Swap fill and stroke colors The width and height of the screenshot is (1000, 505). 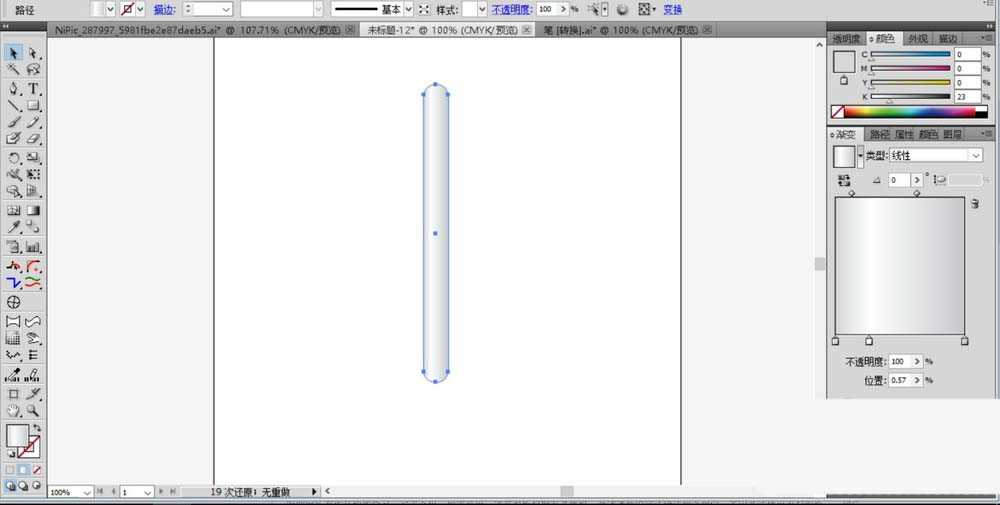point(36,428)
